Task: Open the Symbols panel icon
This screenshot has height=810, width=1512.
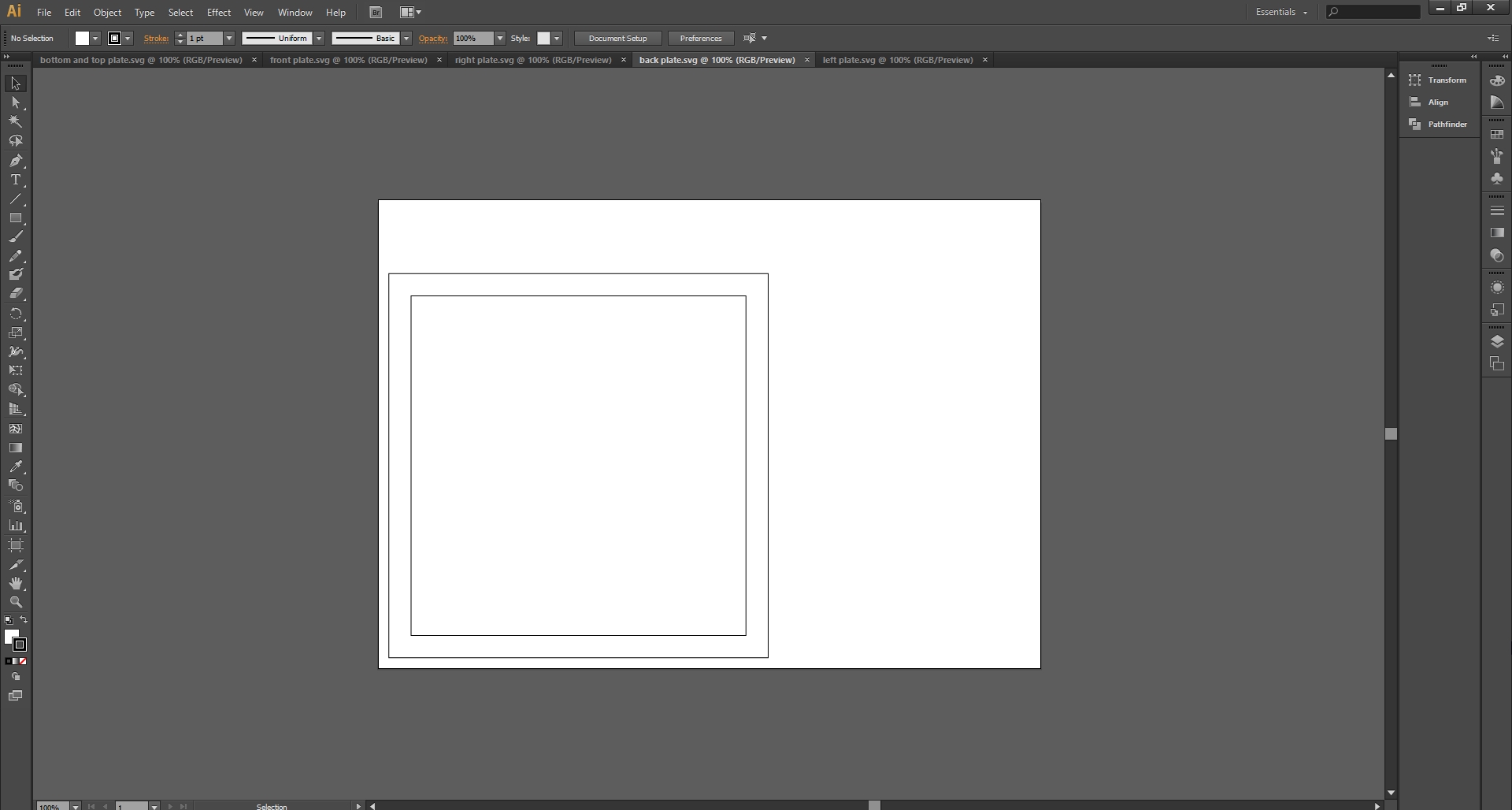Action: click(x=1497, y=179)
